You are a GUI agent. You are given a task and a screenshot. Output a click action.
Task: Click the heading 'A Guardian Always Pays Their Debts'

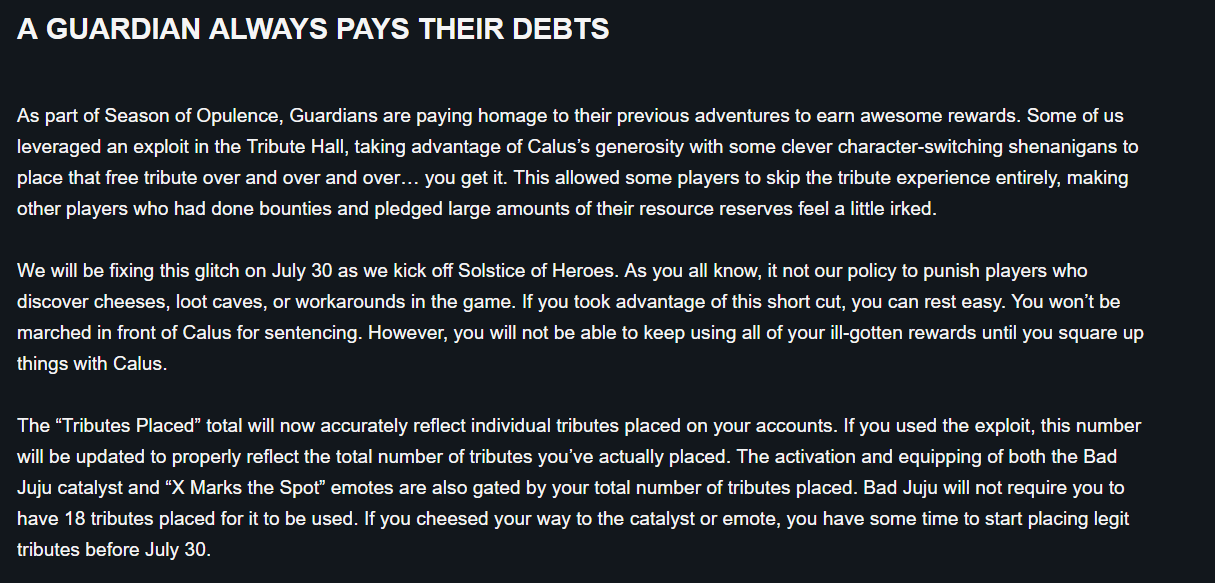tap(313, 30)
